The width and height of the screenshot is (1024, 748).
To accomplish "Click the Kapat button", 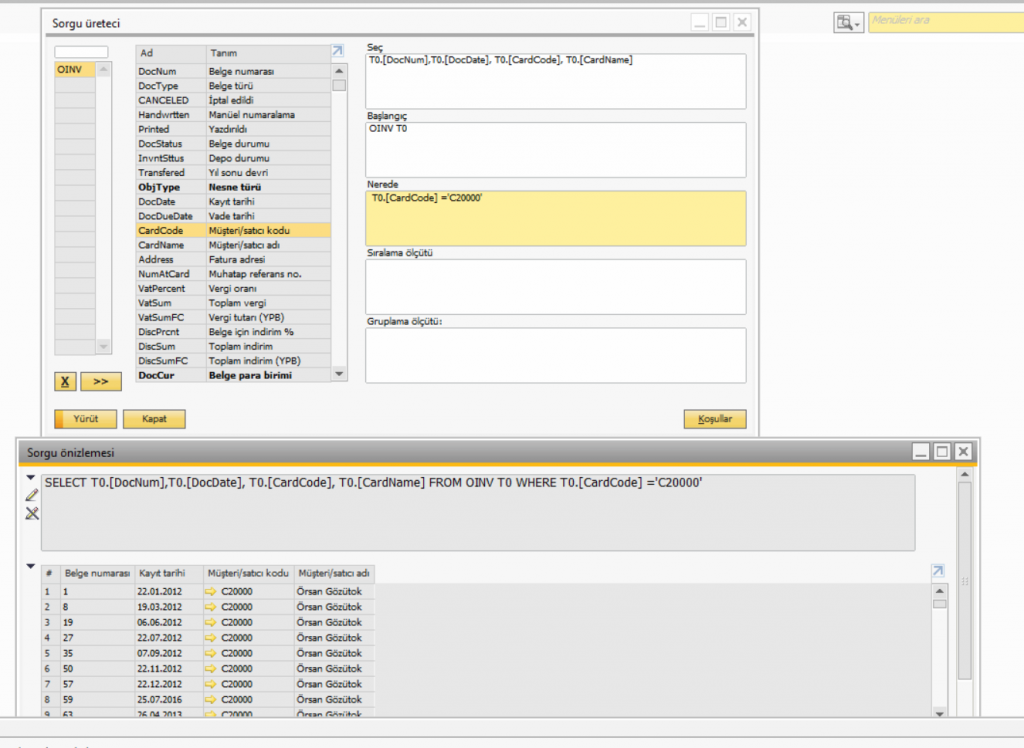I will tap(154, 419).
